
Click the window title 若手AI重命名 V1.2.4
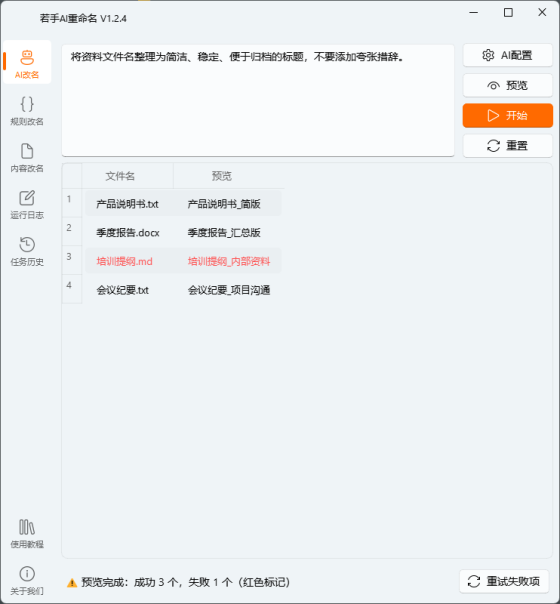coord(83,18)
